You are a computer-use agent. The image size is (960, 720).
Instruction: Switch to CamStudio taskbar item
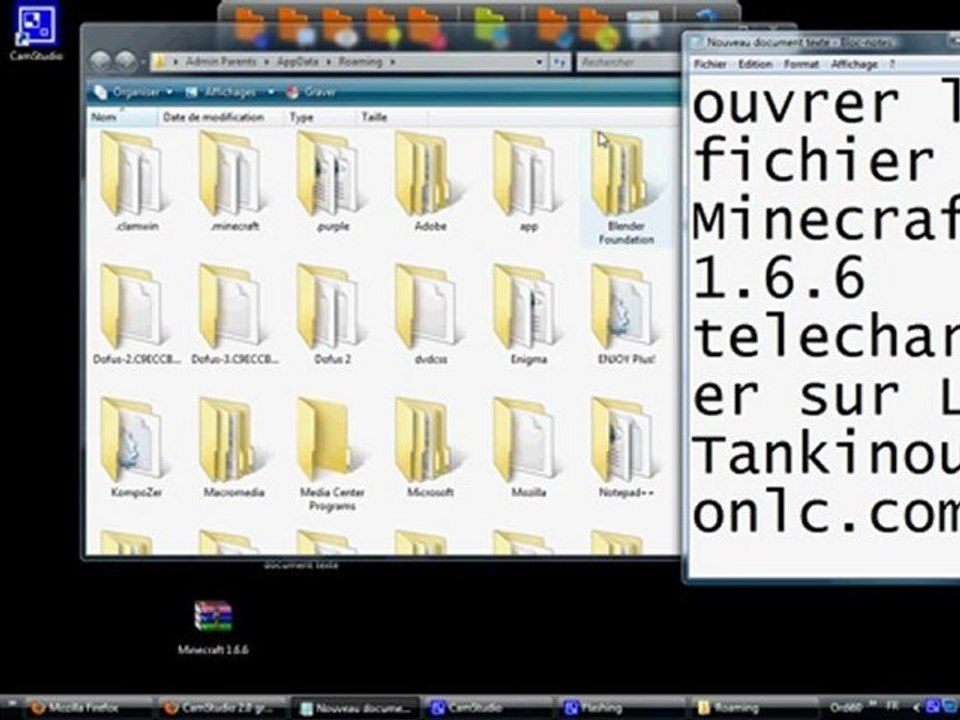(487, 708)
